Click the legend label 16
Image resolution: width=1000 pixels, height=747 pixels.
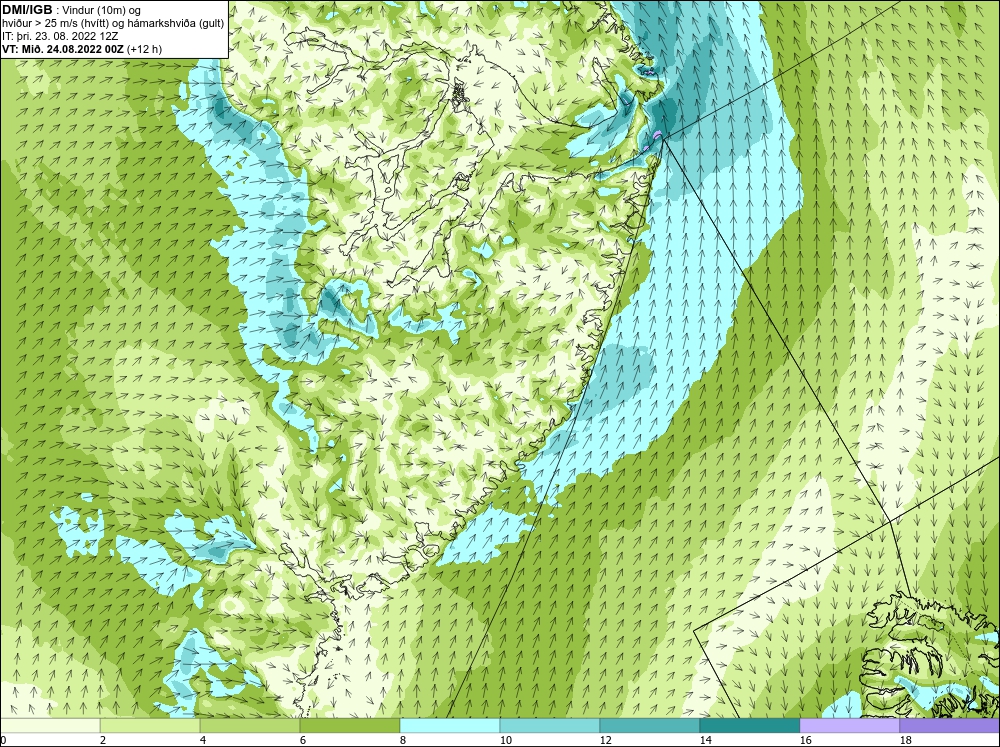pos(805,740)
